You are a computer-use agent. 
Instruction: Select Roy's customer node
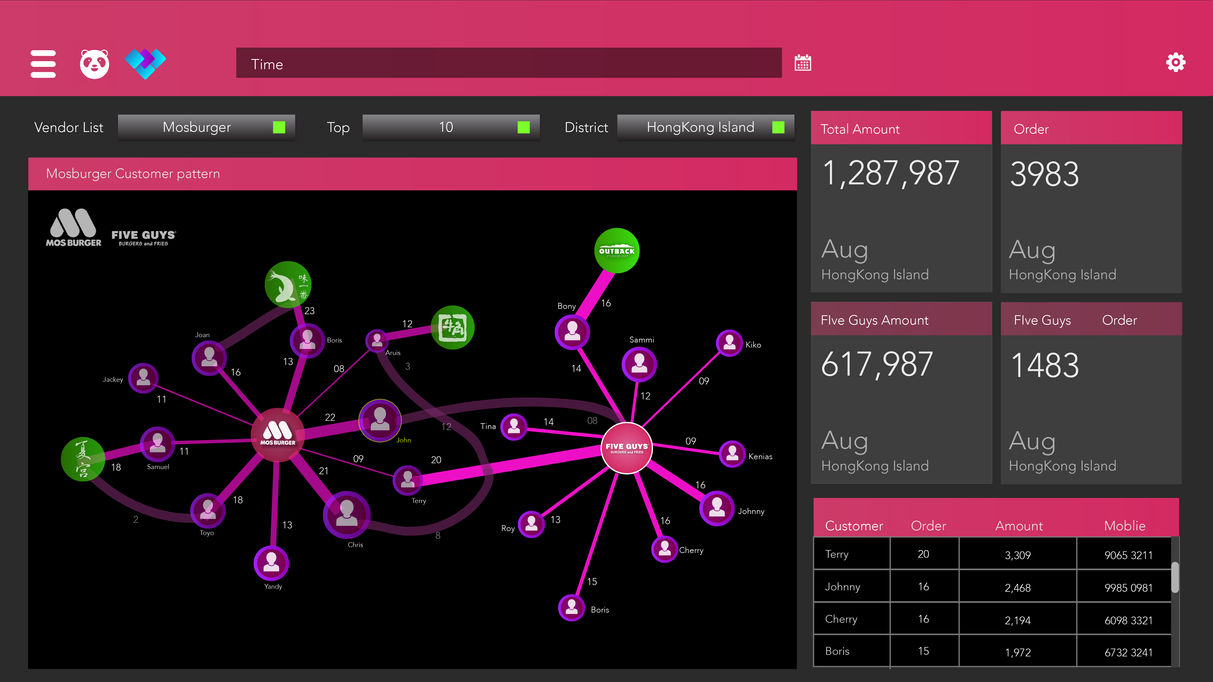pos(532,523)
